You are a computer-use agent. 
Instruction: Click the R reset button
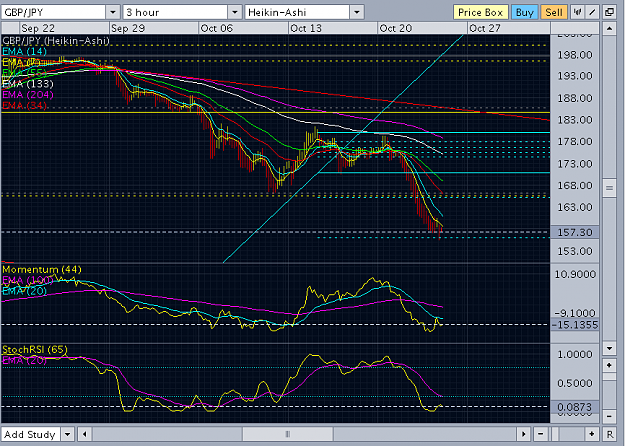(x=609, y=434)
